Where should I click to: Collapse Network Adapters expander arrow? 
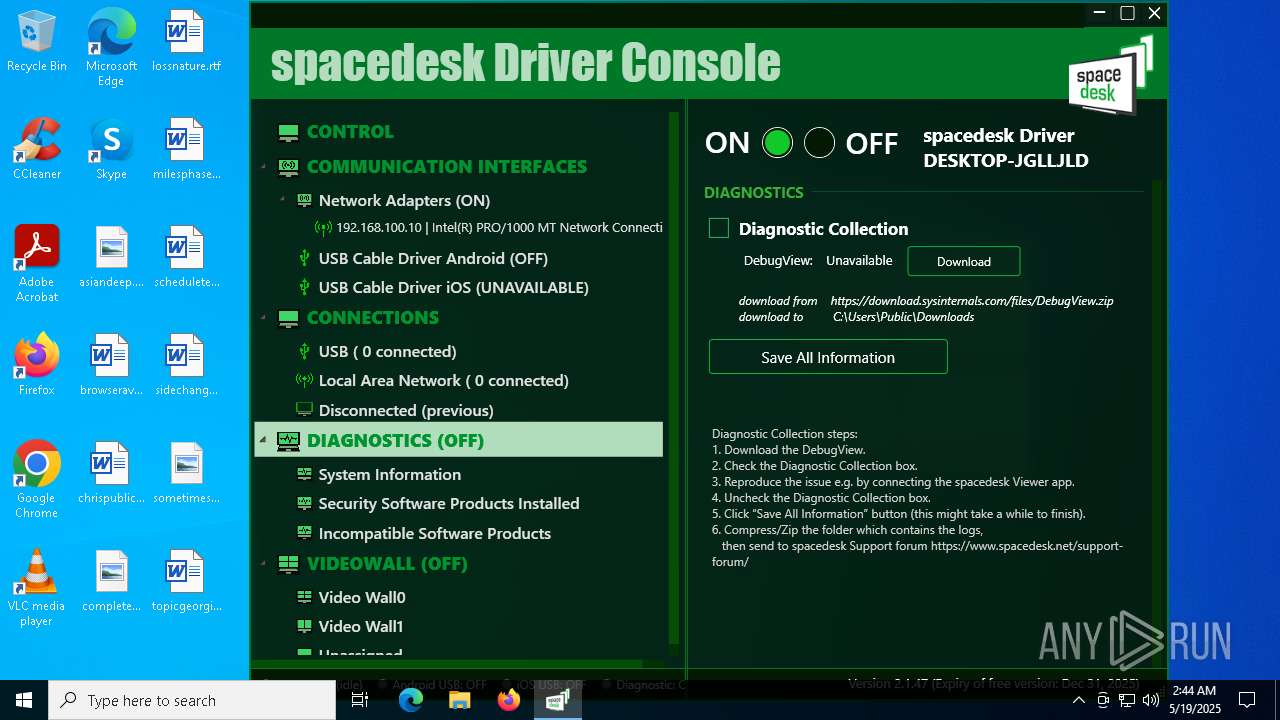pos(283,200)
